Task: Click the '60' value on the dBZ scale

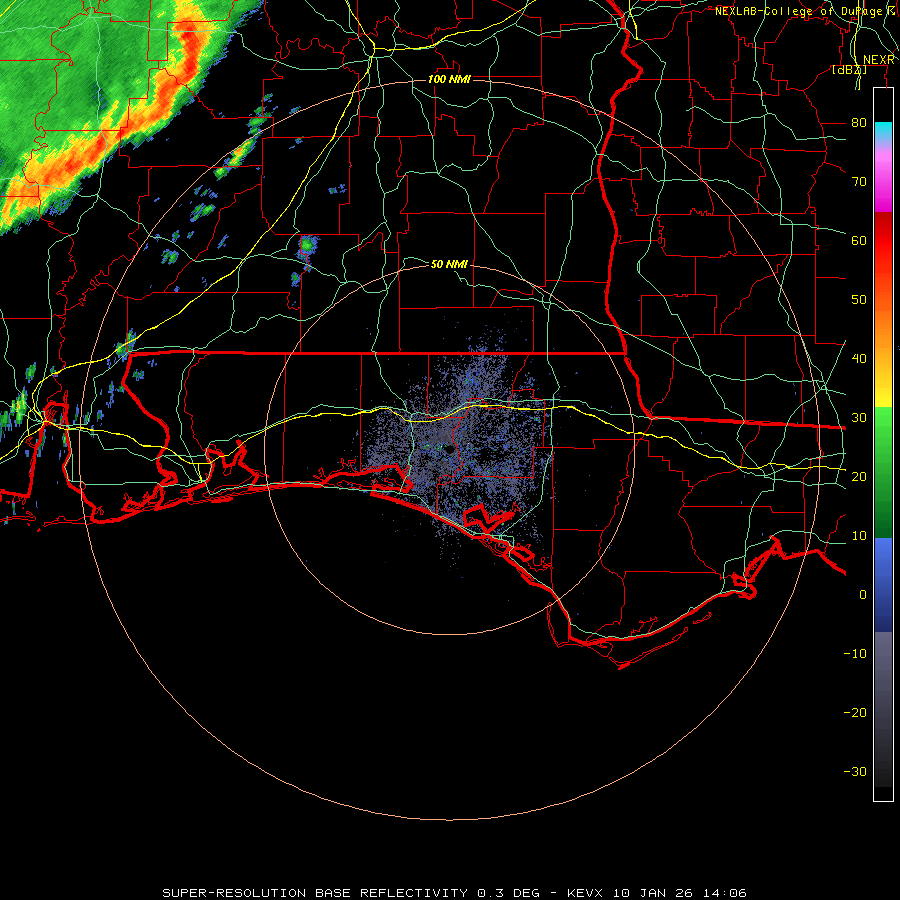Action: (859, 240)
